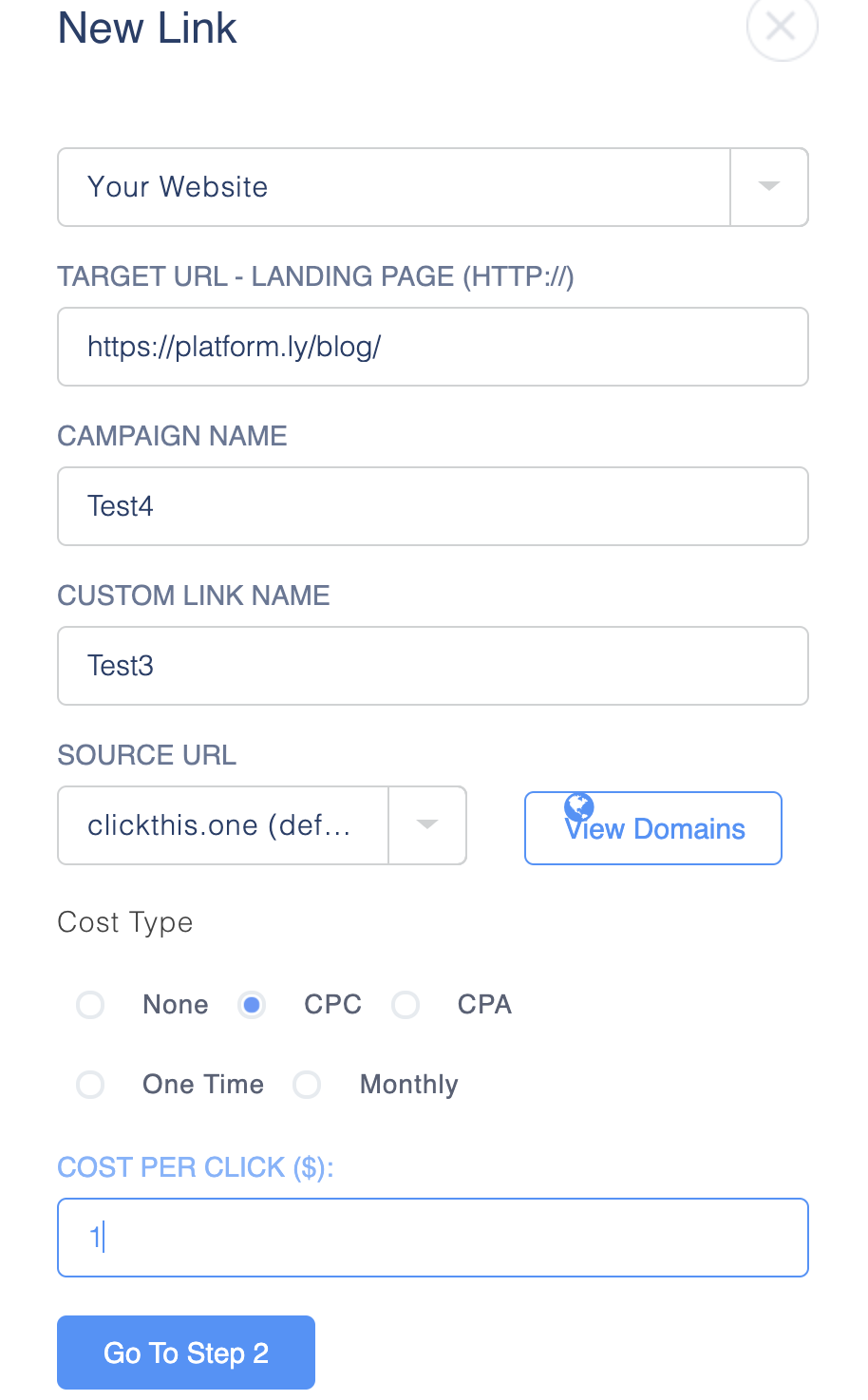Click the X icon to close New Link
Image resolution: width=868 pixels, height=1400 pixels.
point(781,28)
